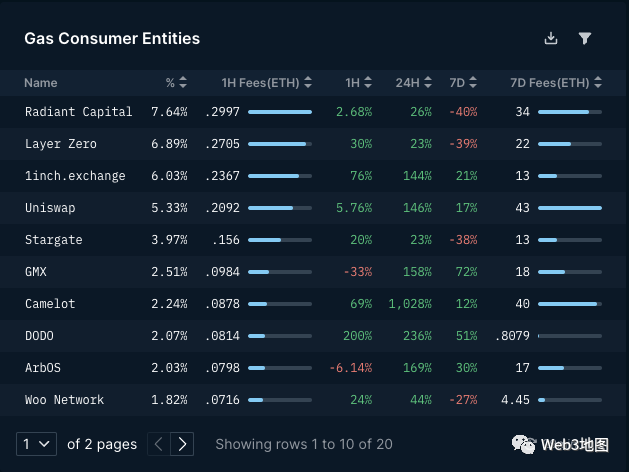
Task: Click Layer Zero's .2705 fee value
Action: [222, 144]
